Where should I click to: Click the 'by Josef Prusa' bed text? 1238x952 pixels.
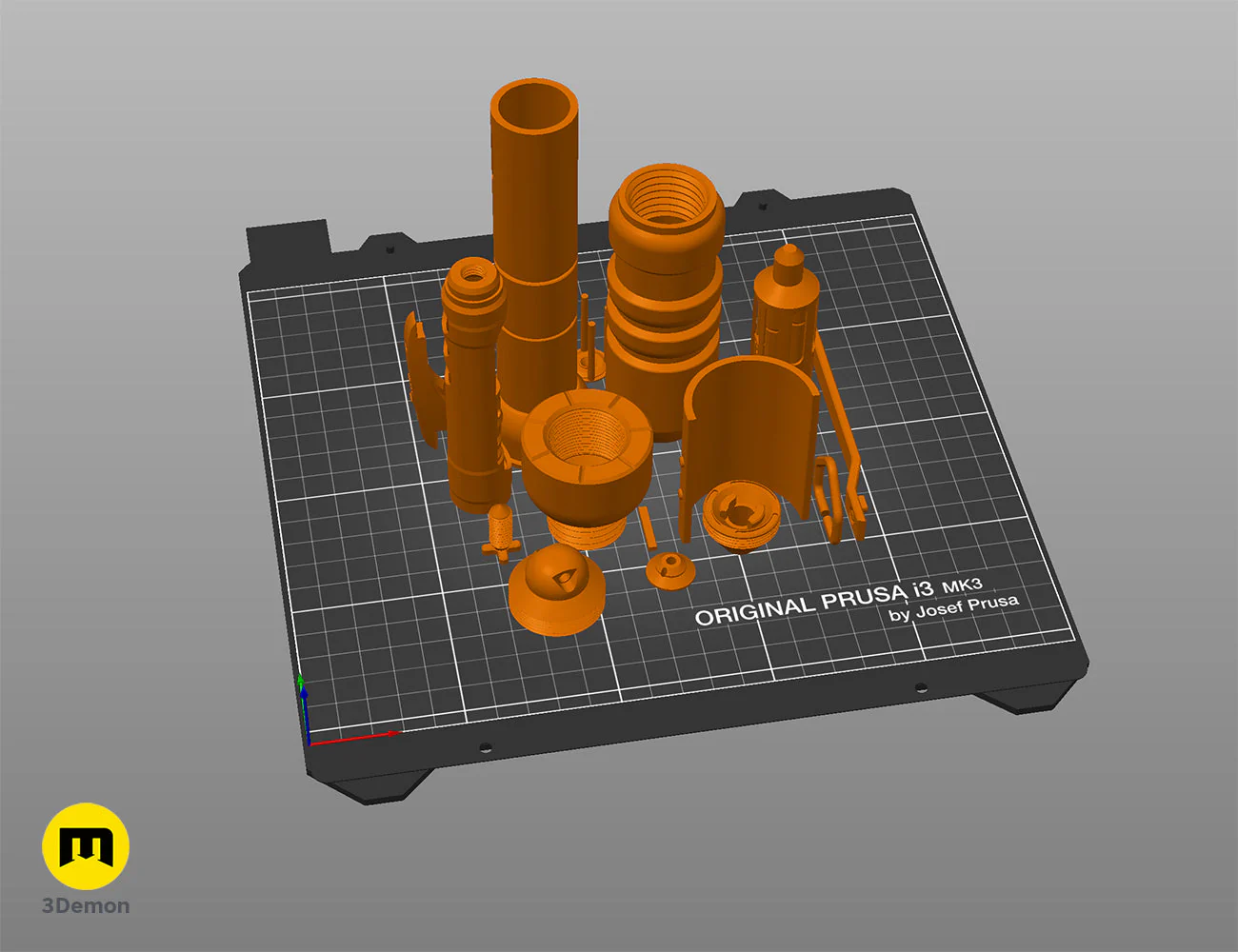click(x=953, y=607)
